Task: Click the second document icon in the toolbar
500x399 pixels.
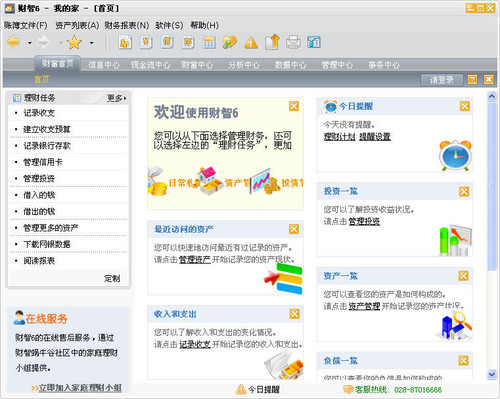Action: (146, 42)
